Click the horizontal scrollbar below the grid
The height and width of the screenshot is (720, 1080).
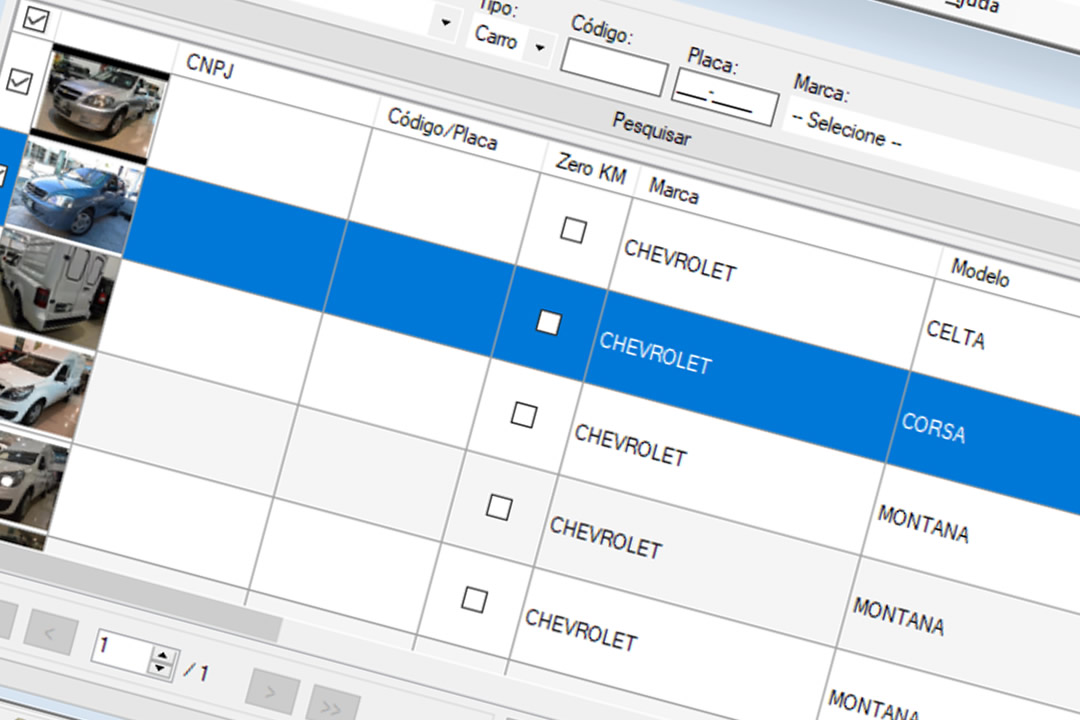pos(141,598)
